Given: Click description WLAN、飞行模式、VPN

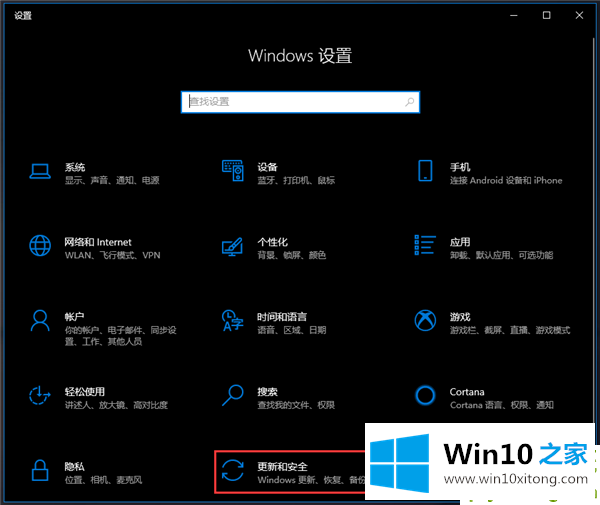Looking at the screenshot, I should pos(112,255).
